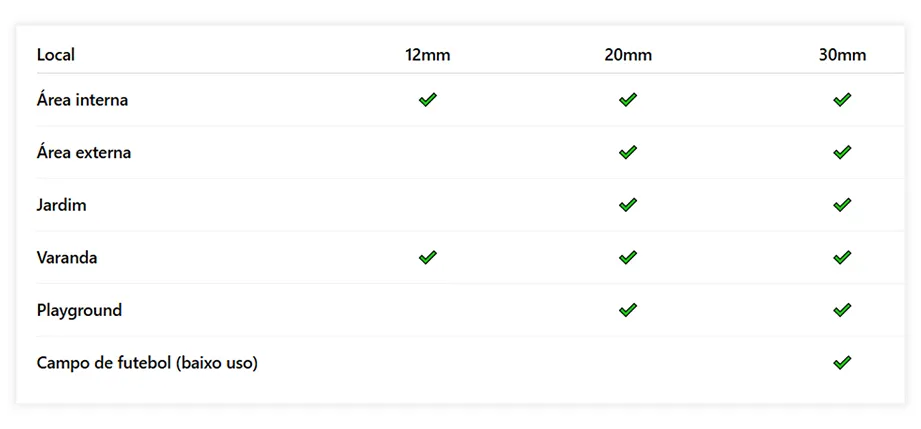The image size is (921, 429).
Task: Click the 12mm checkmark for Varanda
Action: click(428, 258)
